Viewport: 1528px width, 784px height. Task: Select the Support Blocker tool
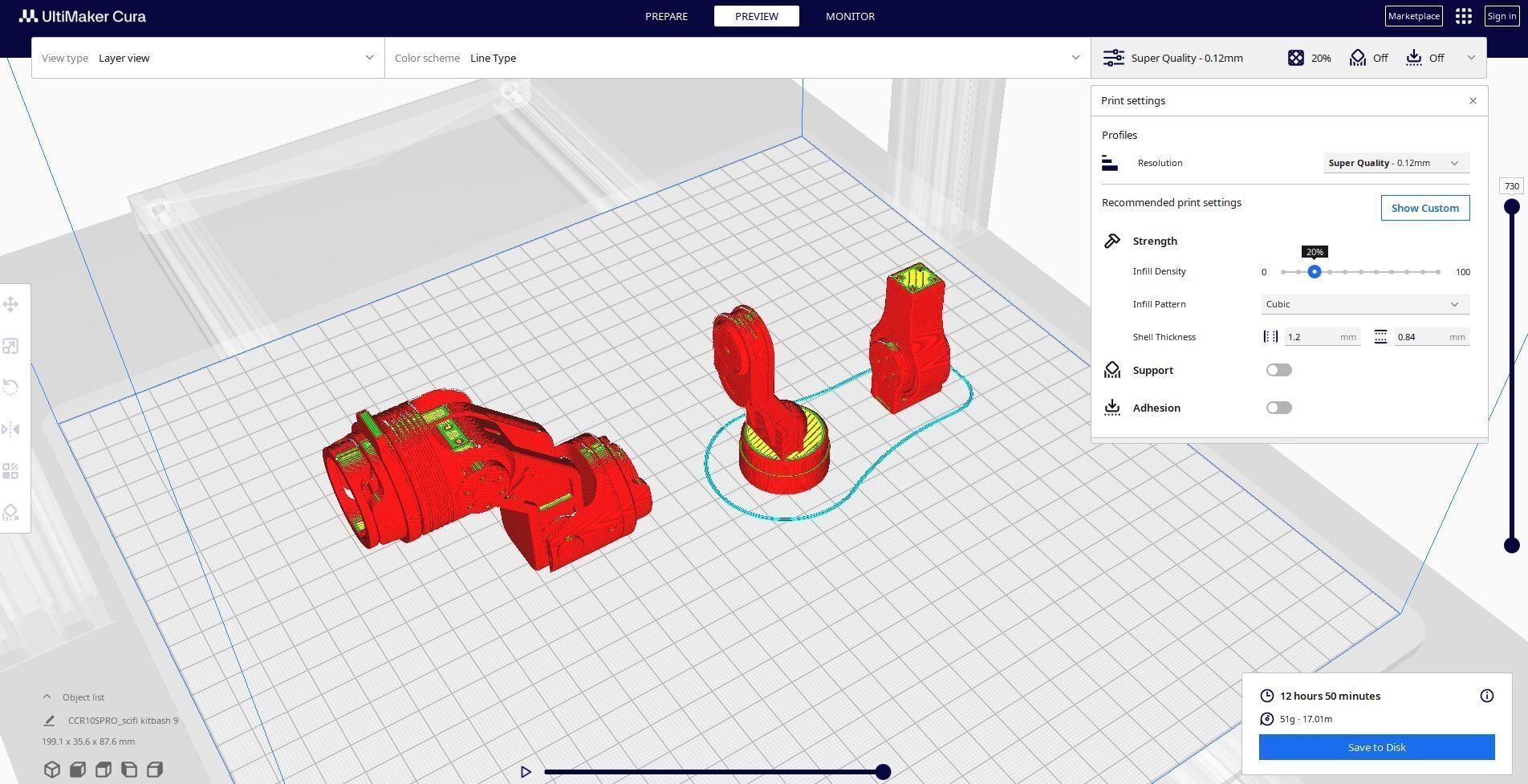(10, 513)
